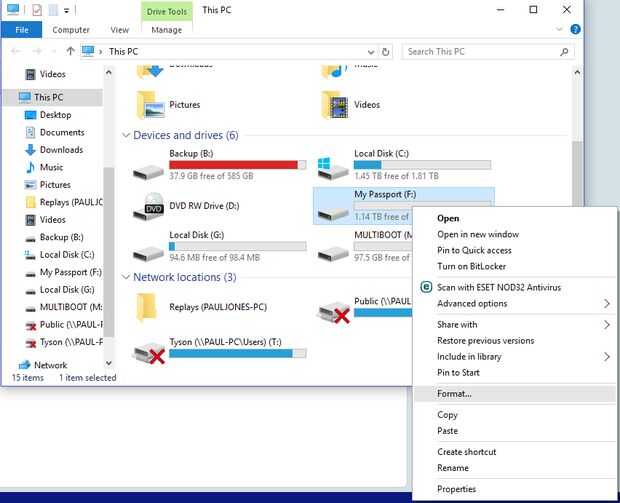Open Desktop in the navigation pane
Screen dimensions: 620x503
55,115
